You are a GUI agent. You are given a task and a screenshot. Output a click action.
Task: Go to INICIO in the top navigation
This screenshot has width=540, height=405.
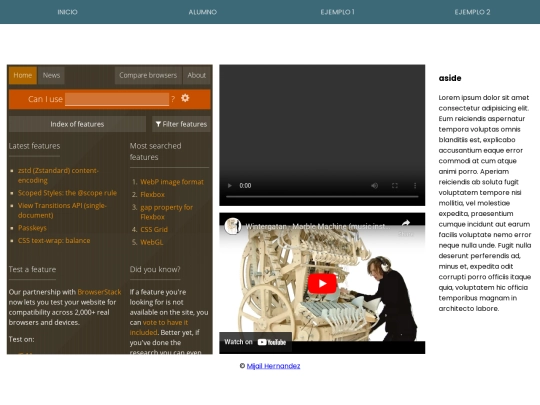pyautogui.click(x=68, y=12)
